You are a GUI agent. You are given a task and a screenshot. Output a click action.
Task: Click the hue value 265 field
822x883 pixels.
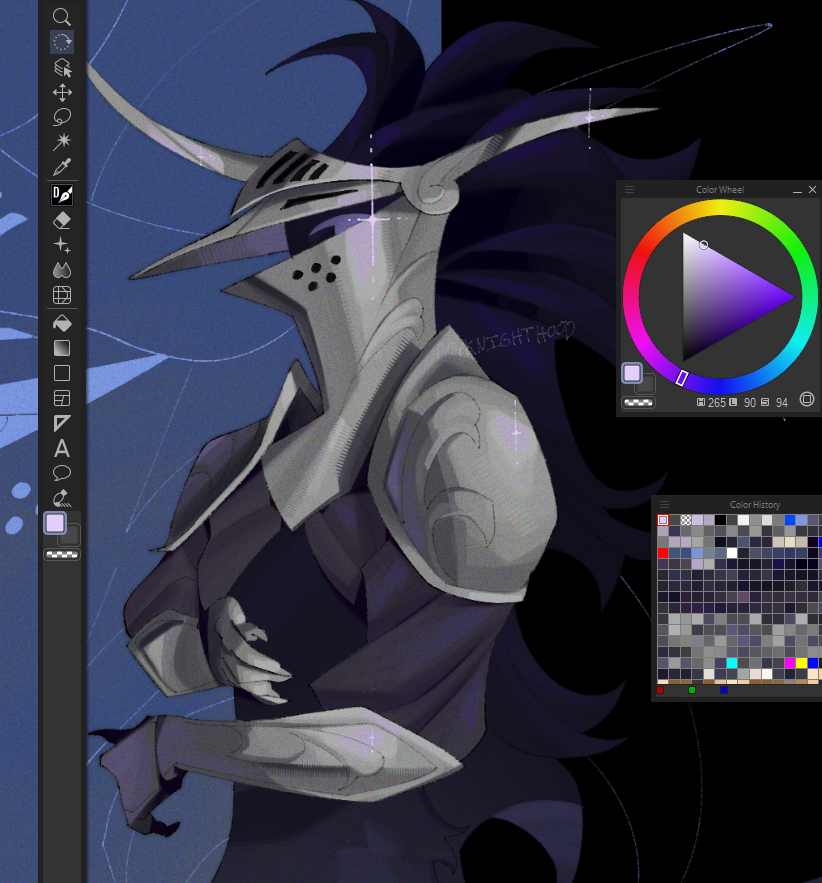(716, 402)
